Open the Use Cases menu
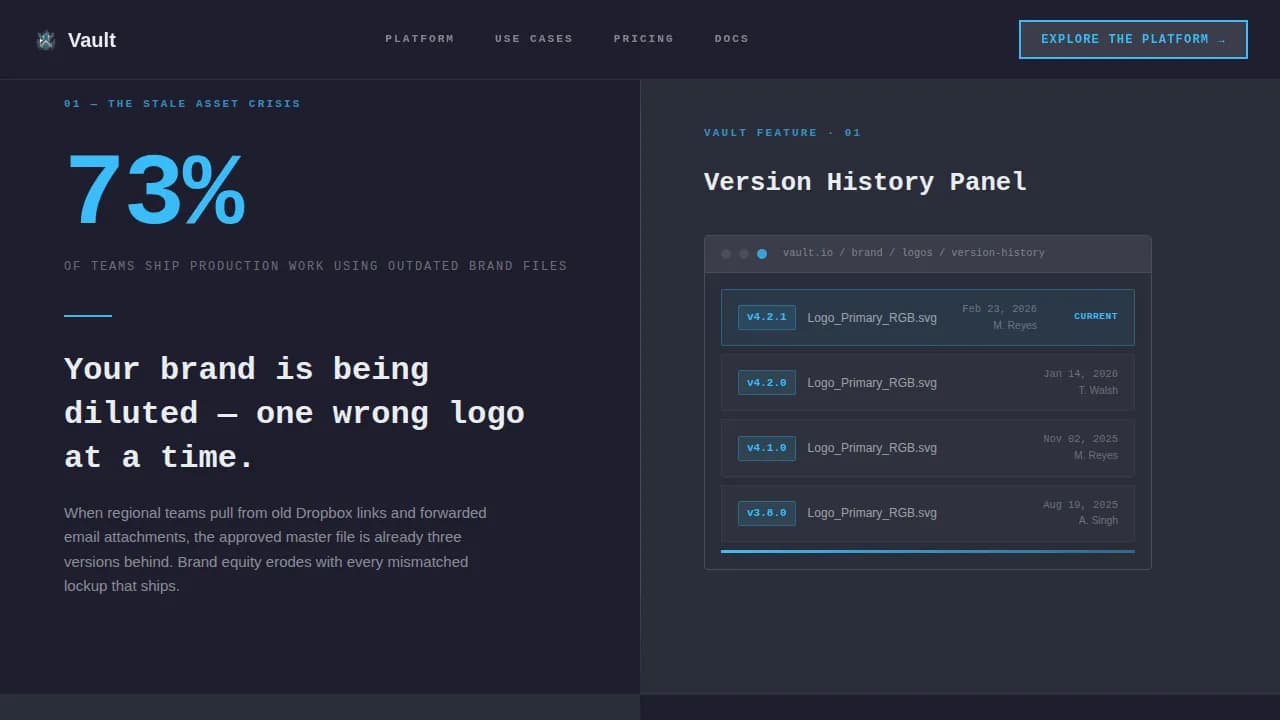This screenshot has width=1280, height=720. [x=534, y=39]
